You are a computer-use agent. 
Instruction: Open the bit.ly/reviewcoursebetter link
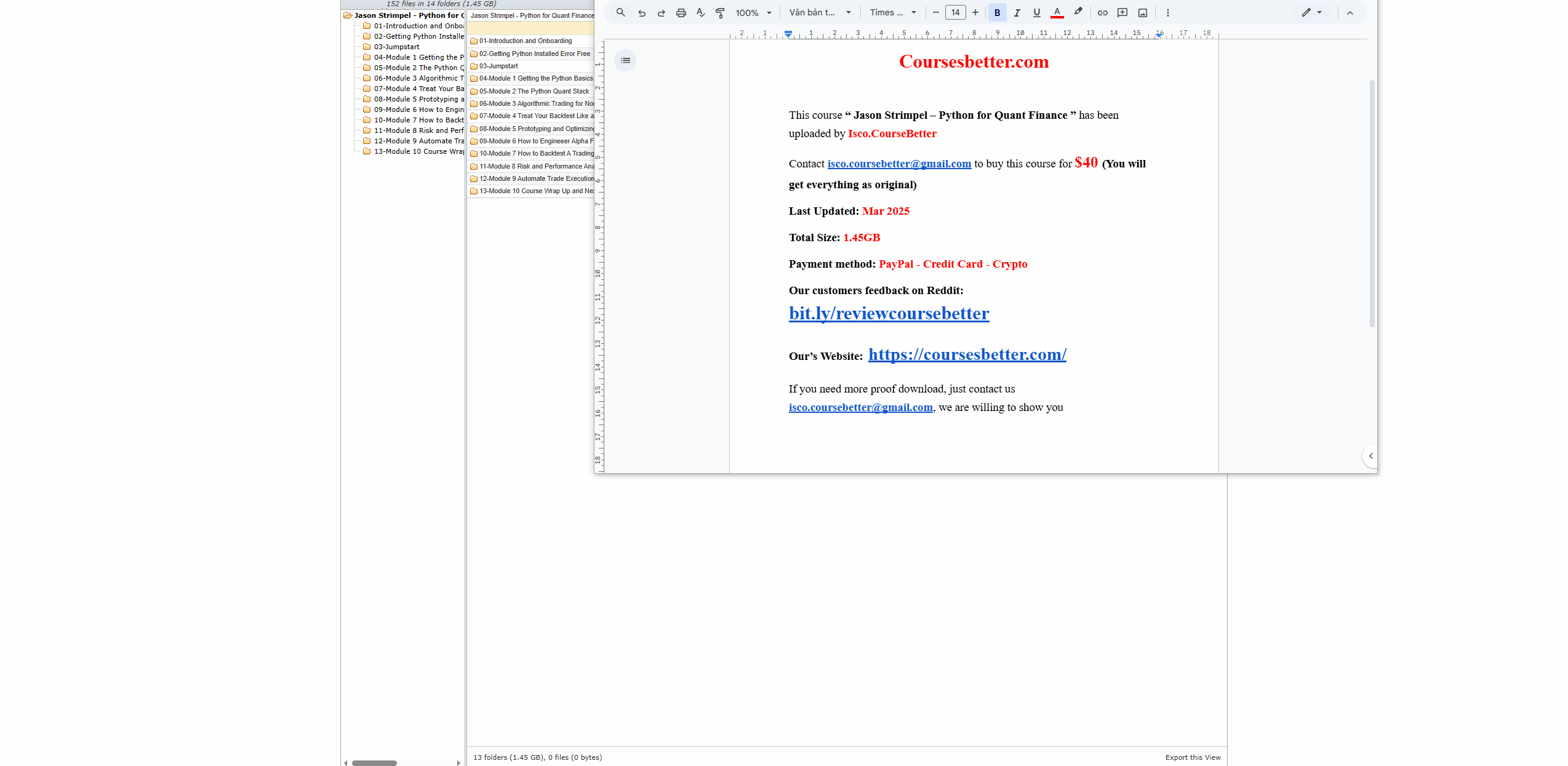pos(889,313)
